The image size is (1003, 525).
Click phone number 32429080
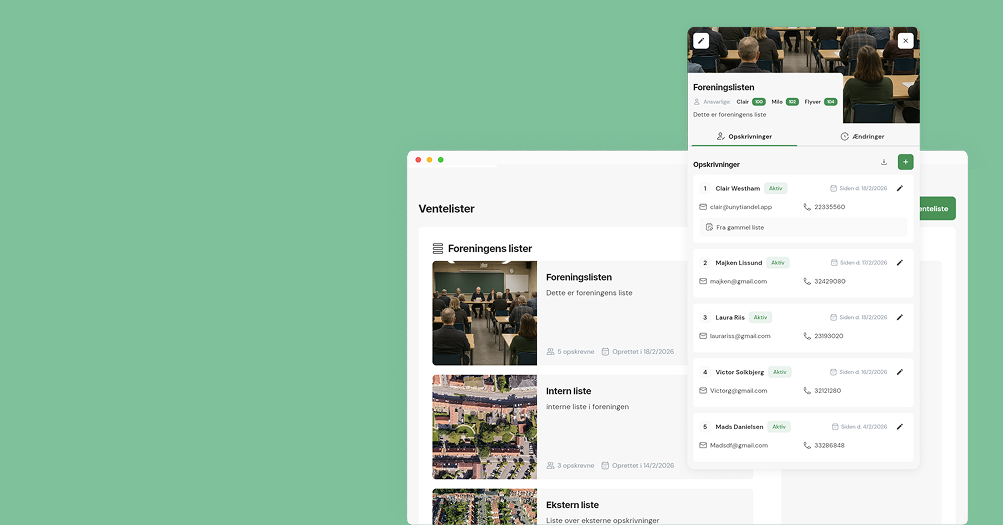[x=829, y=282]
